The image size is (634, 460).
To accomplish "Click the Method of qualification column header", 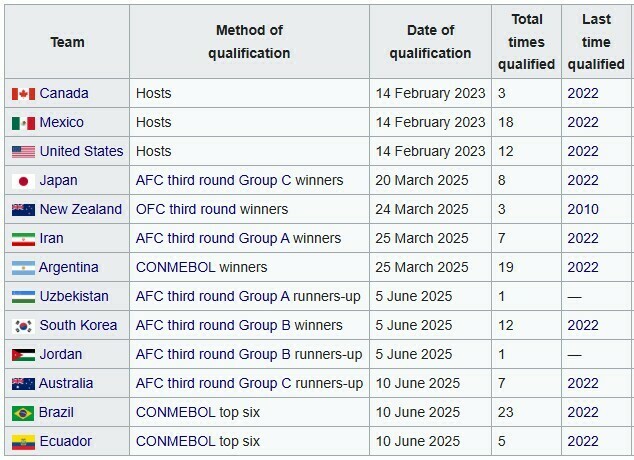I will tap(249, 42).
